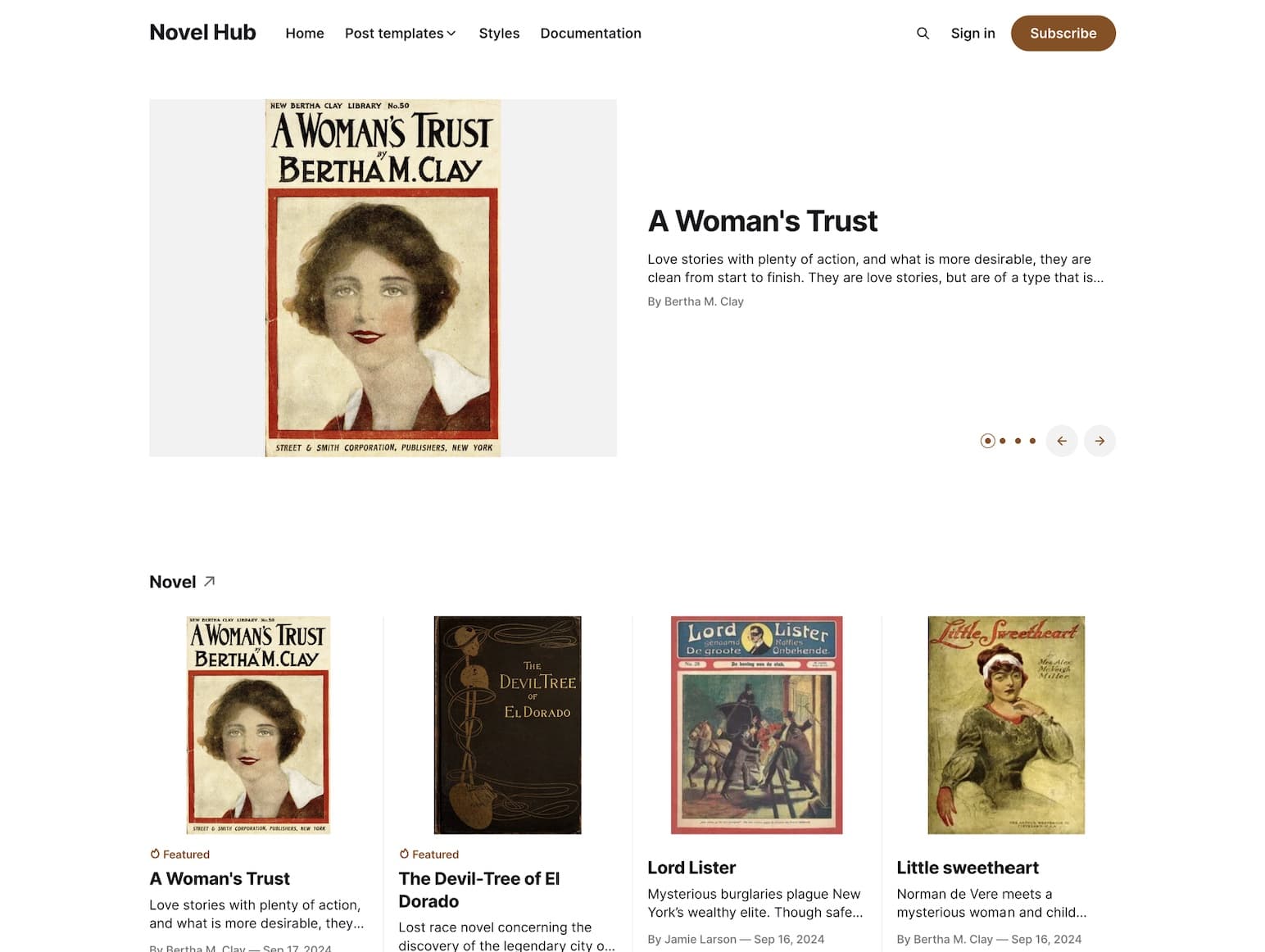Open Documentation menu item
Image resolution: width=1265 pixels, height=952 pixels.
591,34
